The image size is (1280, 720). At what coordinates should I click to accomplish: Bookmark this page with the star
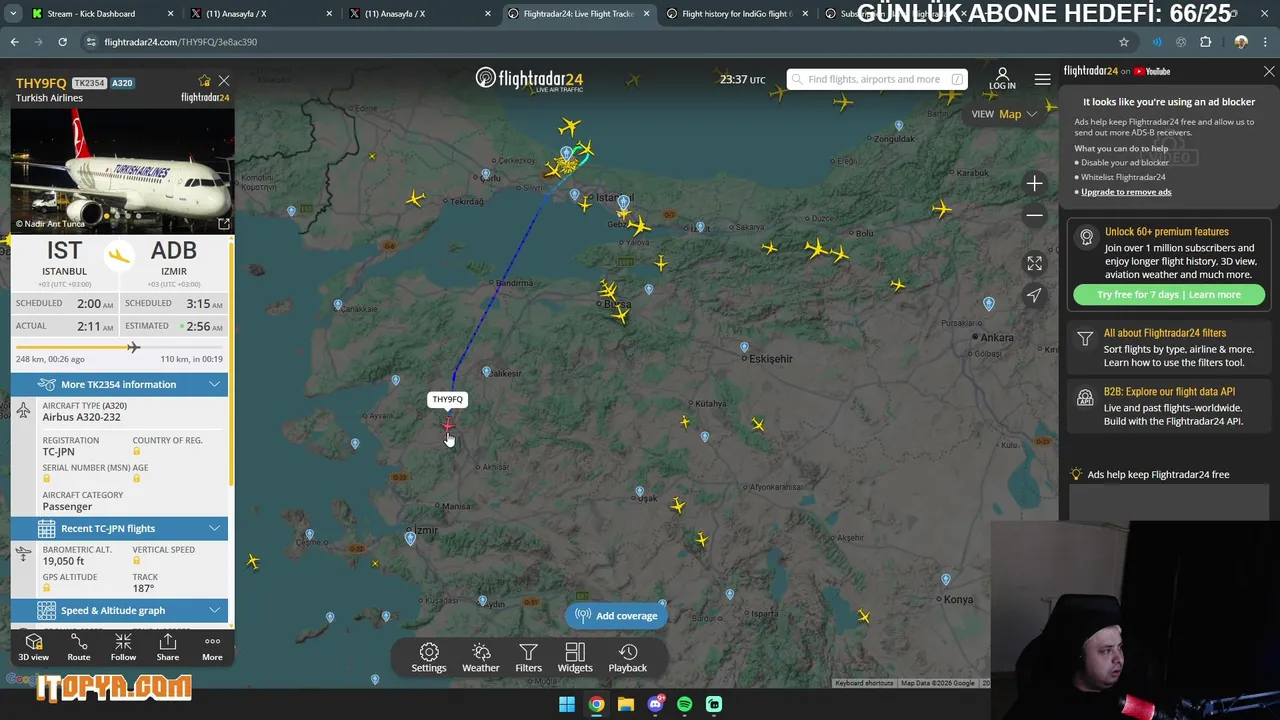1124,42
